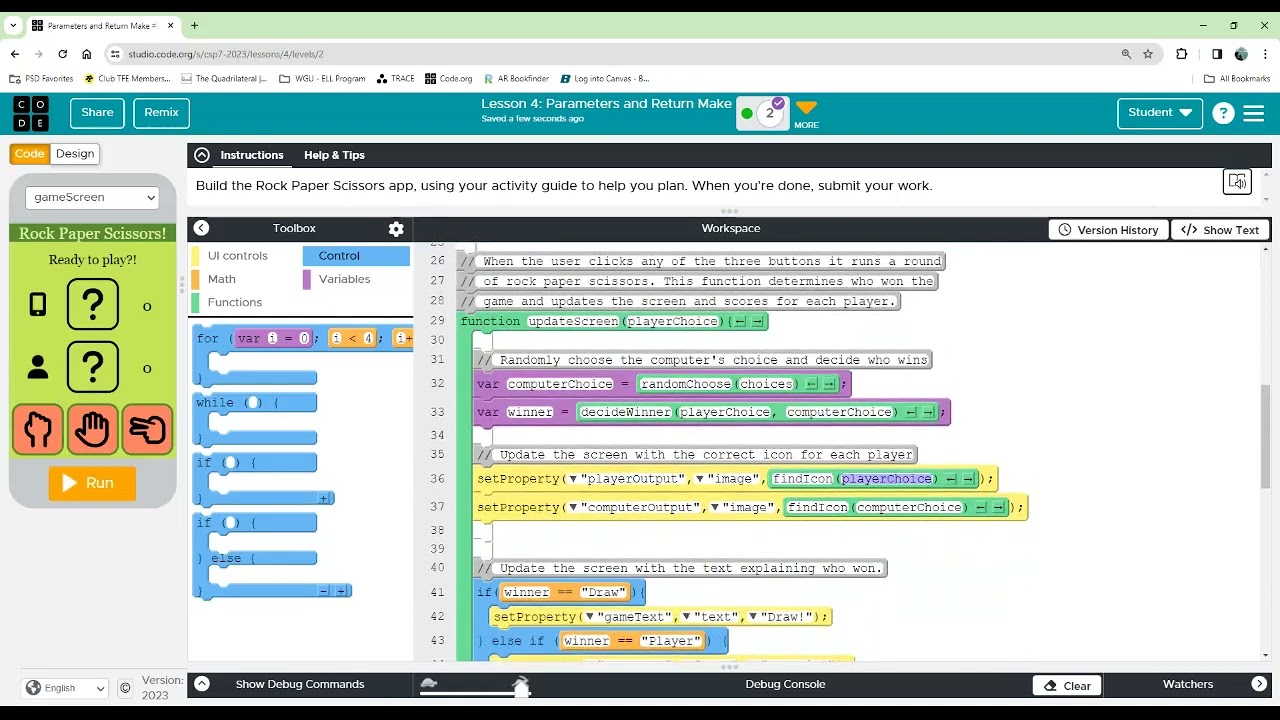Image resolution: width=1280 pixels, height=720 pixels.
Task: Click the zoom magnifier icon in address bar
Action: 1126,54
